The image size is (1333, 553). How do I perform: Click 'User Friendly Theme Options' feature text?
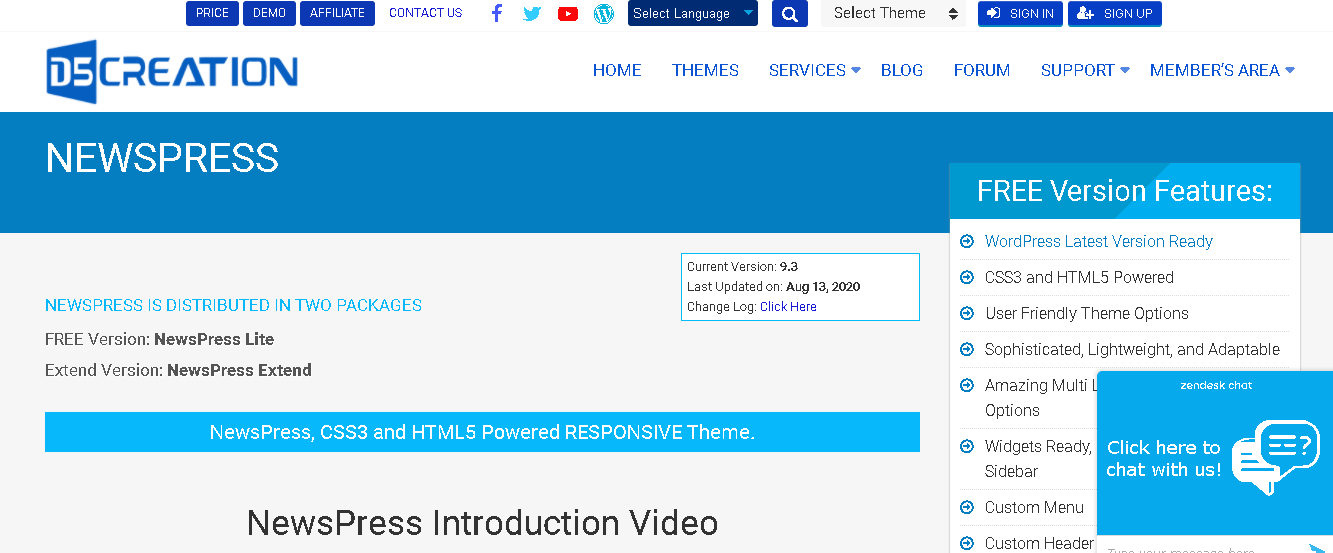[x=1087, y=313]
